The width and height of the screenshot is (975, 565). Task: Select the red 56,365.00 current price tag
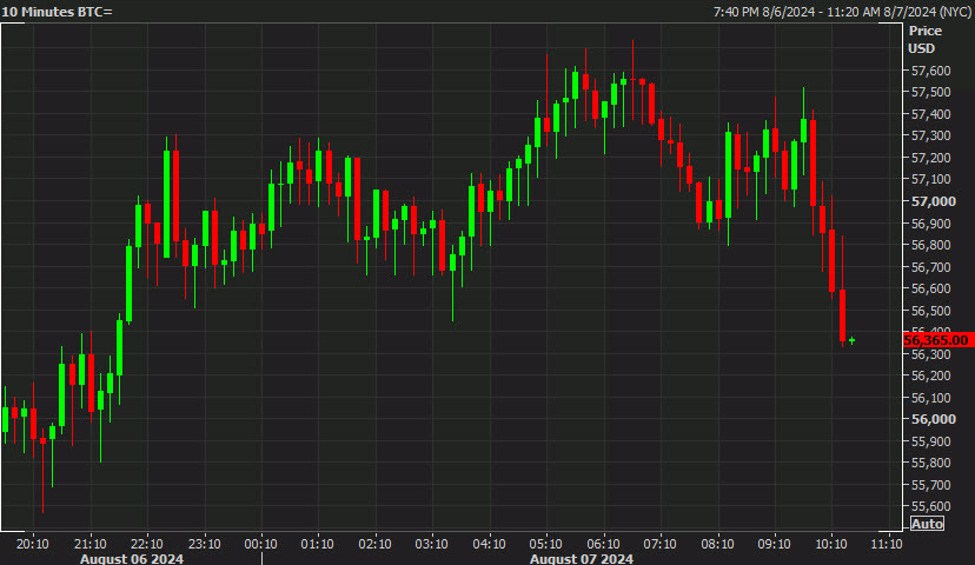click(x=937, y=340)
